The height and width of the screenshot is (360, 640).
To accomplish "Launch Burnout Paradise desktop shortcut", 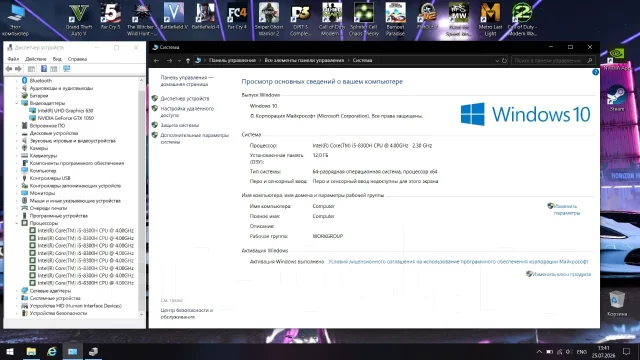I will [396, 19].
